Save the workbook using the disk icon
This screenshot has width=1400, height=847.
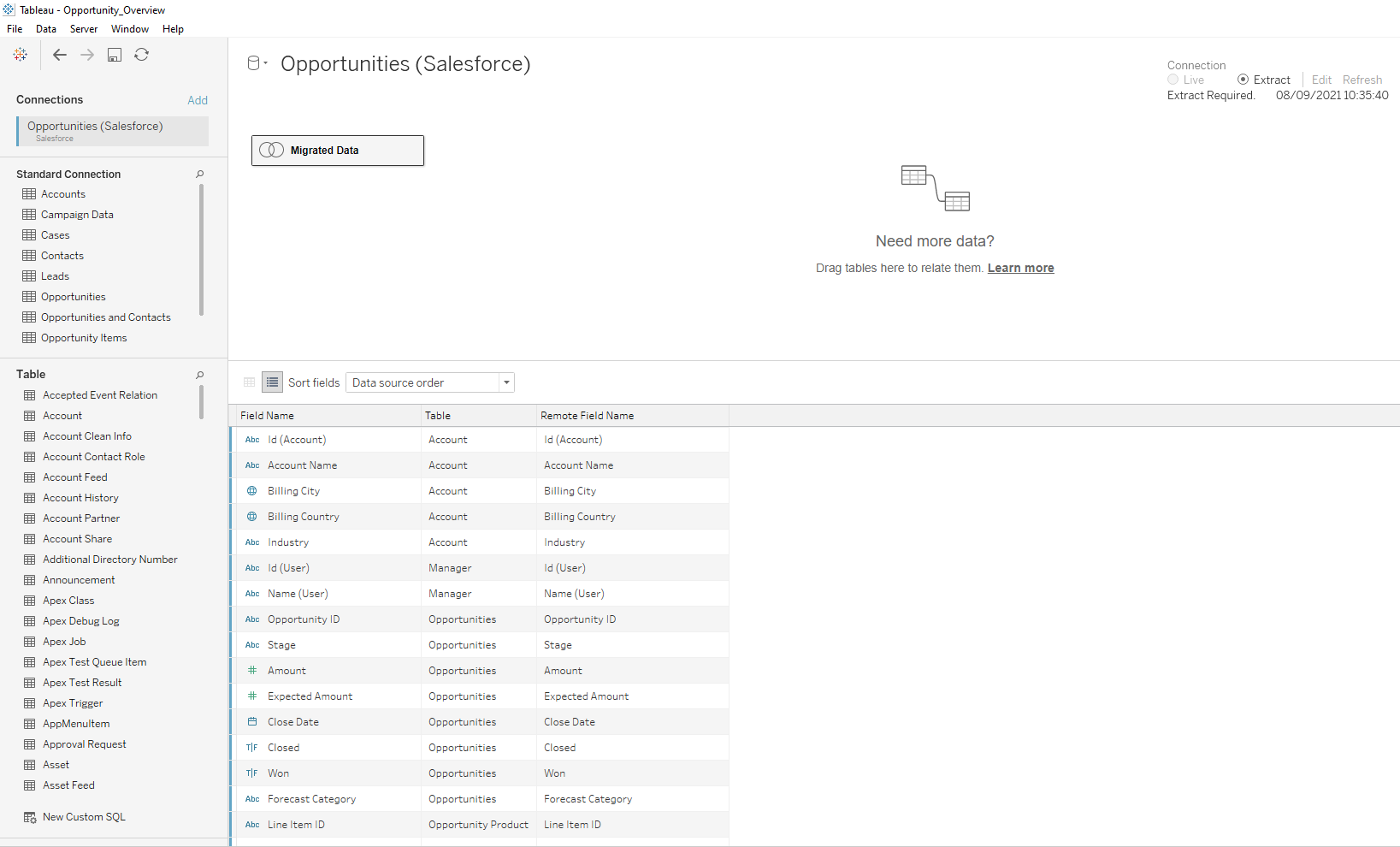coord(115,55)
